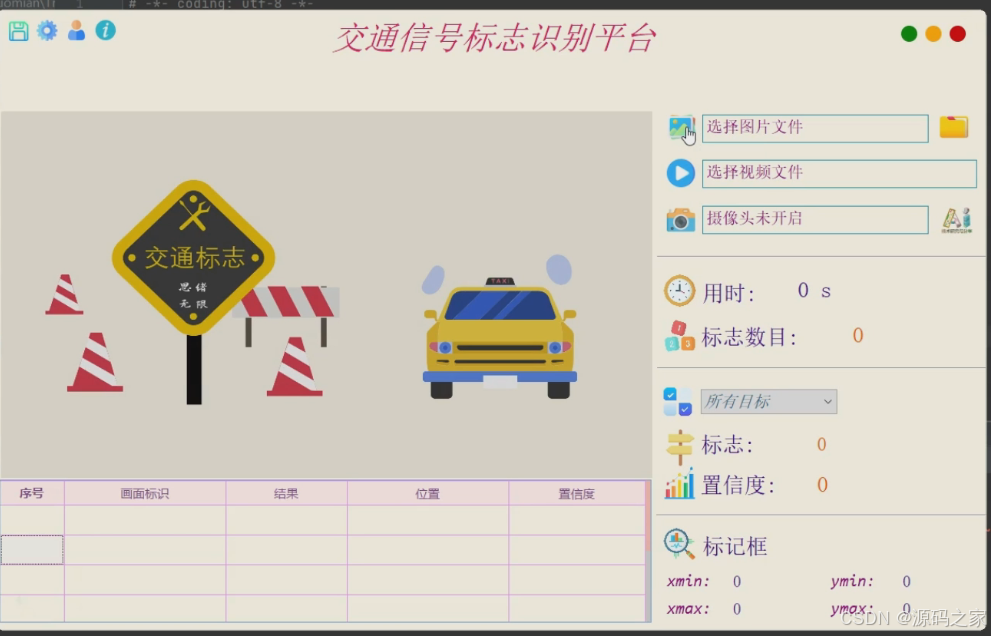Click the 置信度 table column header
991x636 pixels.
pyautogui.click(x=576, y=493)
